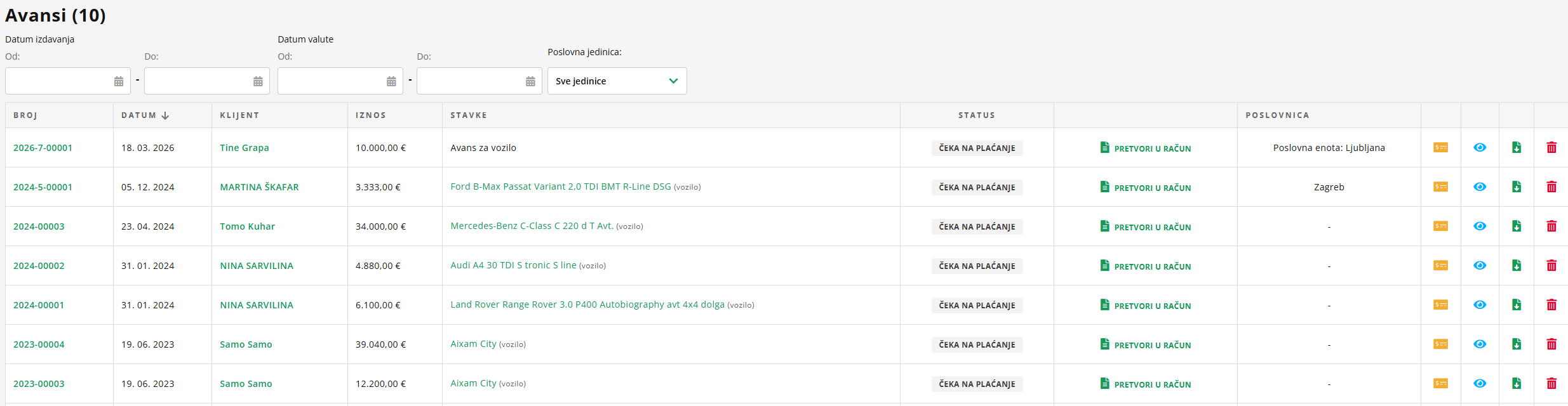1568x406 pixels.
Task: Click eye icon for Samo Samo 39.040,00 € row
Action: pyautogui.click(x=1479, y=344)
